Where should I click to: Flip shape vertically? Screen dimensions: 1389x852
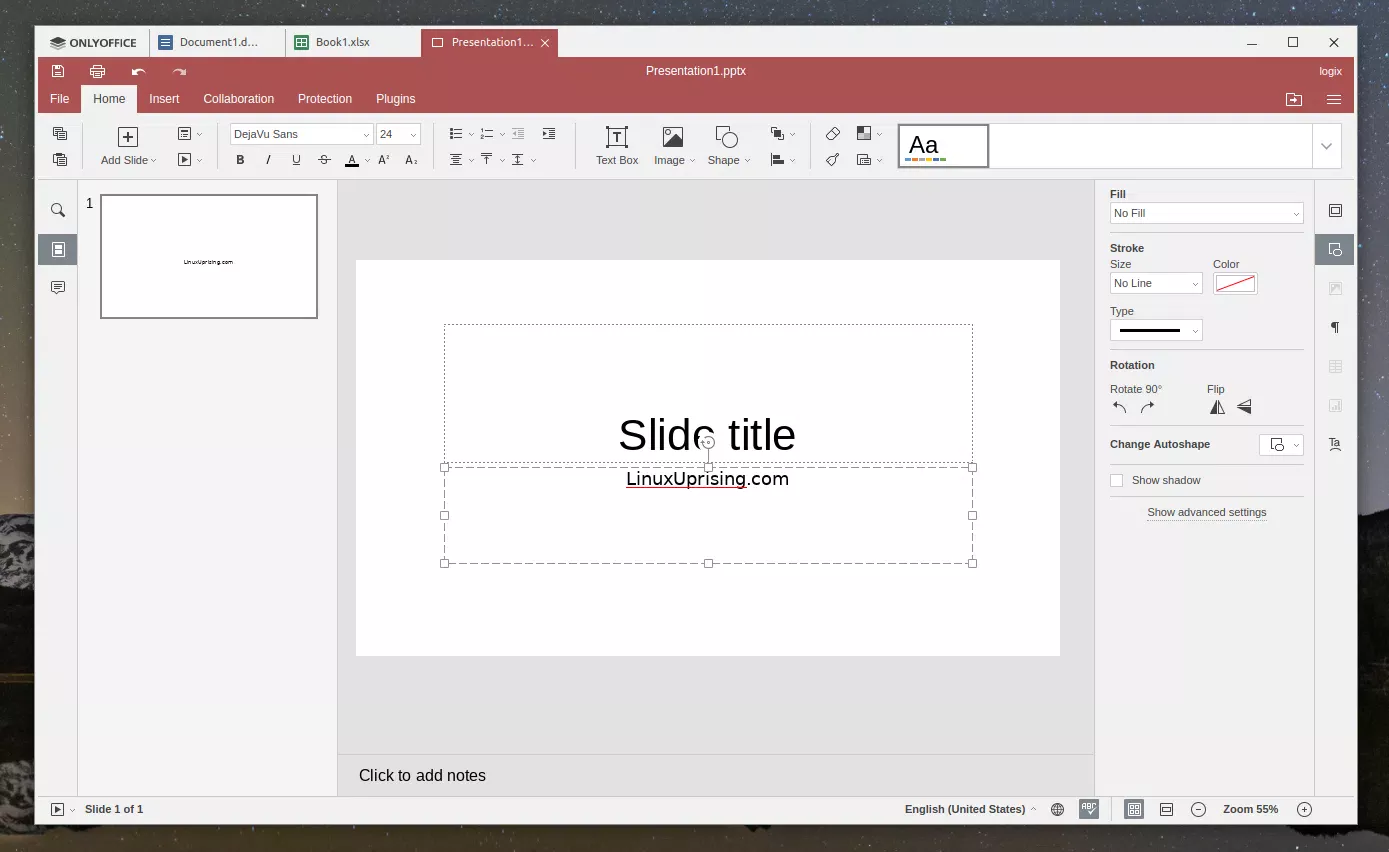click(1244, 407)
